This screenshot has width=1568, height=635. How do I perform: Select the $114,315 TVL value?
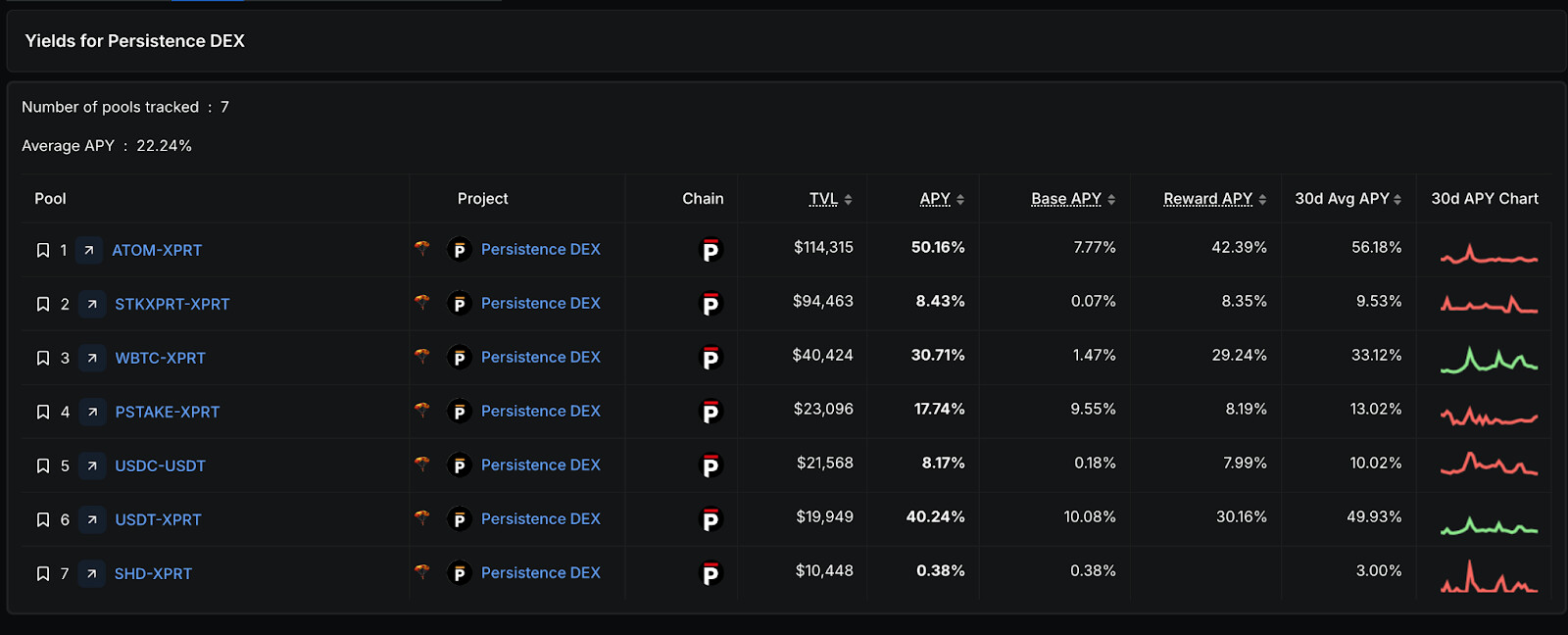[823, 247]
